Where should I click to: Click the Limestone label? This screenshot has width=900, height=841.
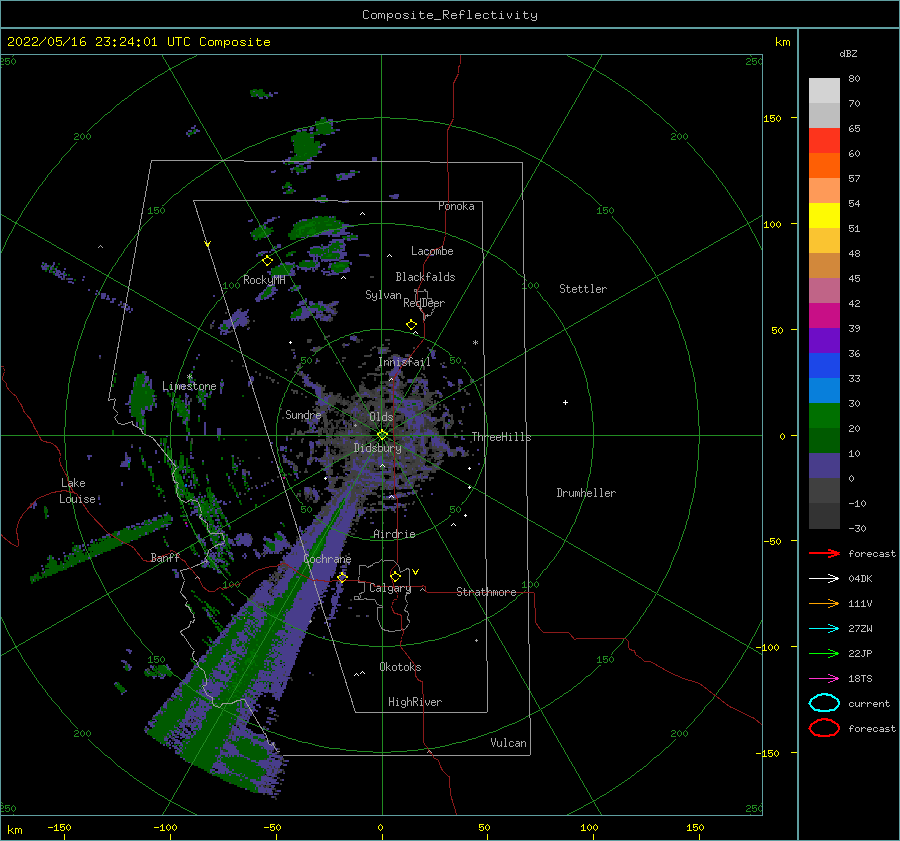pyautogui.click(x=189, y=386)
